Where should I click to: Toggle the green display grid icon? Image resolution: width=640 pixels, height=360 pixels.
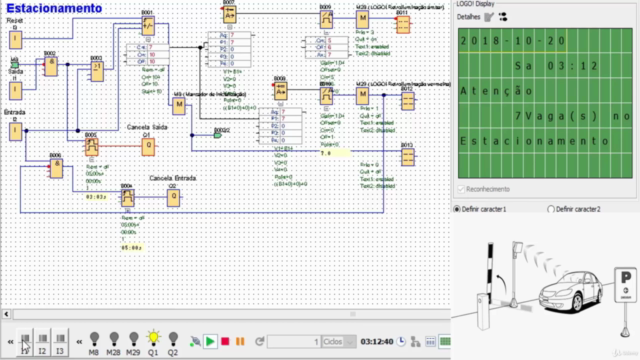445,342
